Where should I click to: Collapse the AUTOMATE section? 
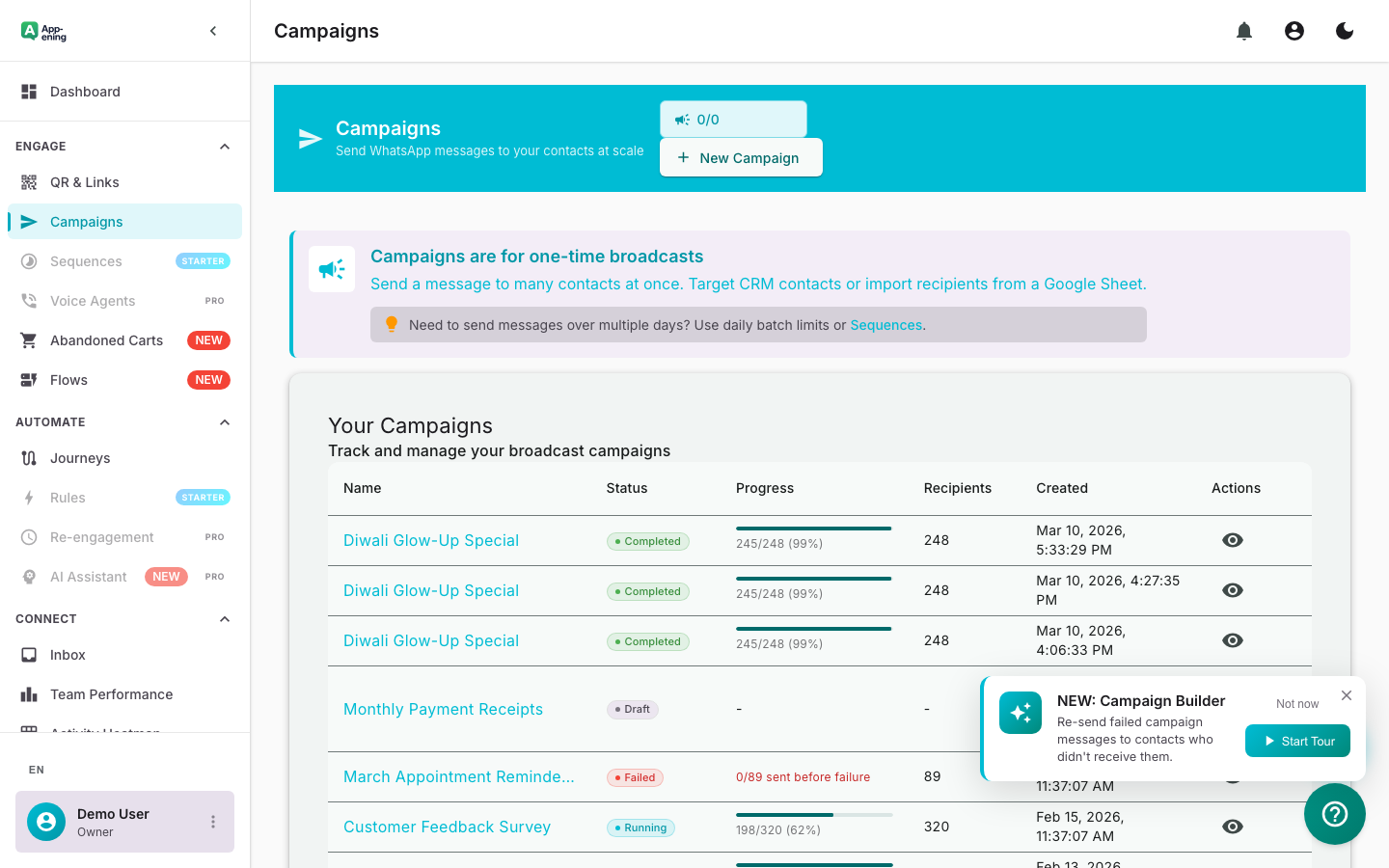224,421
